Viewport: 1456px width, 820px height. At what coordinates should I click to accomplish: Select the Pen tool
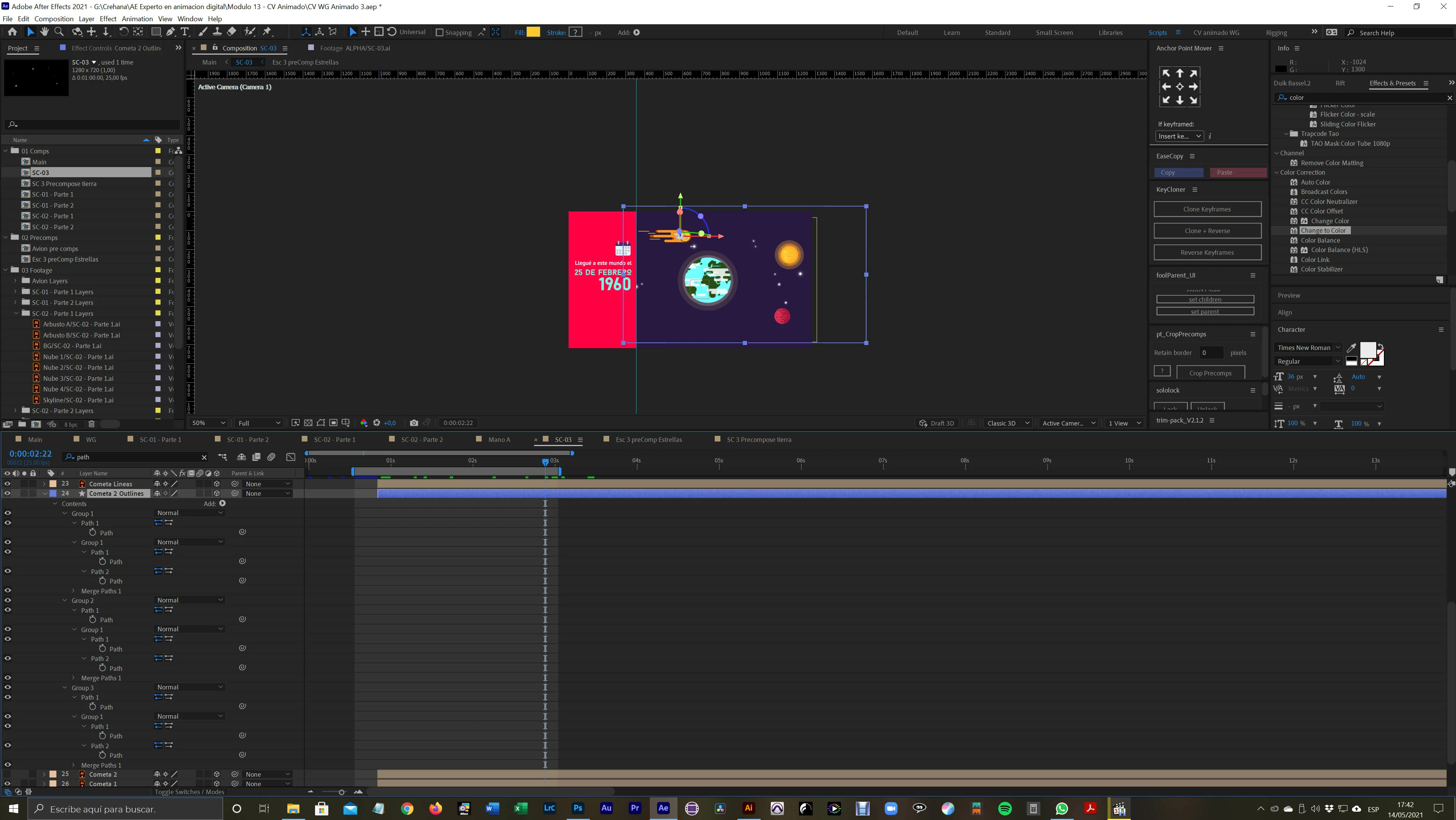(171, 32)
